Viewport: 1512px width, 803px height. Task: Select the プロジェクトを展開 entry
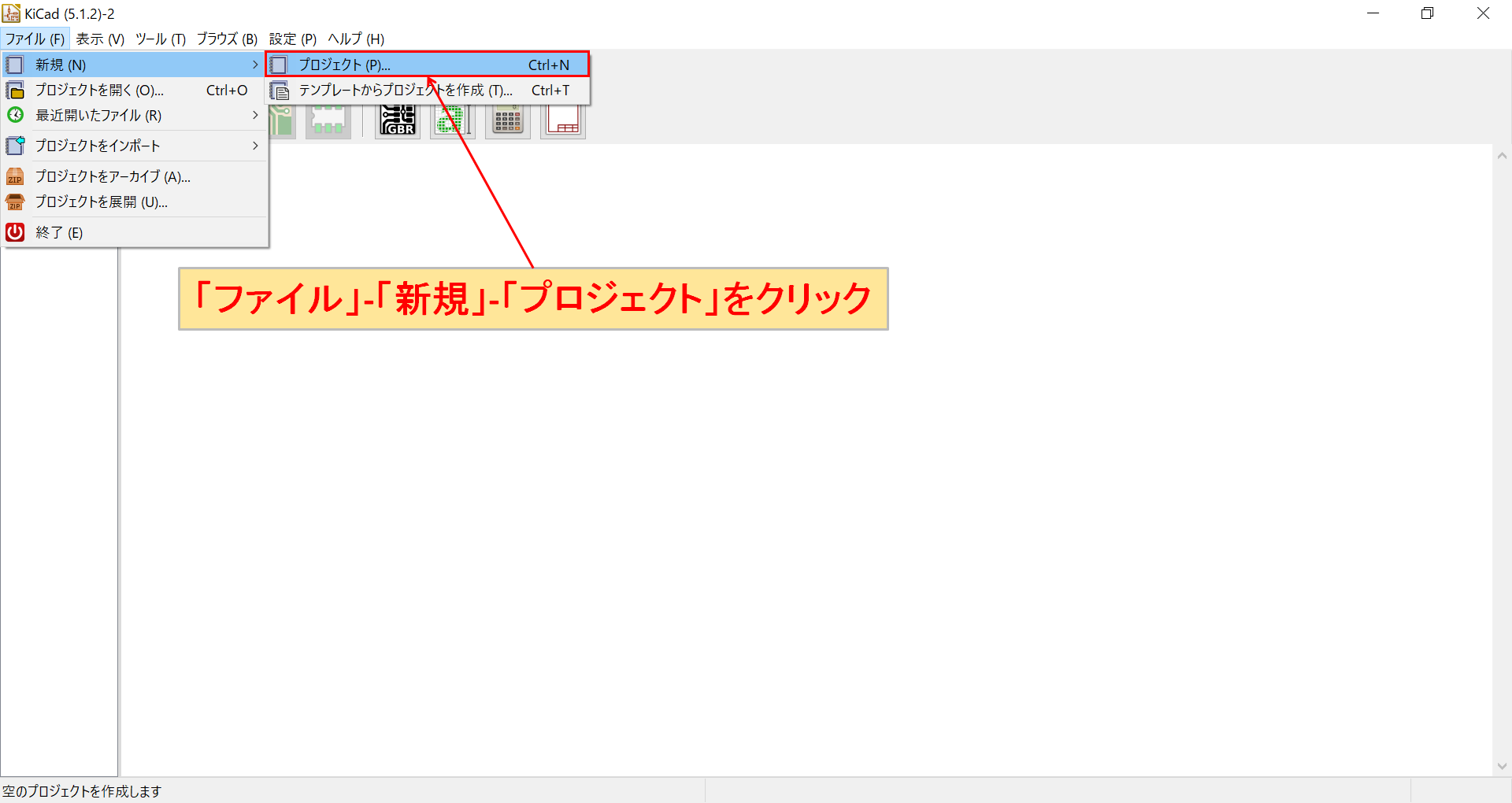[101, 202]
